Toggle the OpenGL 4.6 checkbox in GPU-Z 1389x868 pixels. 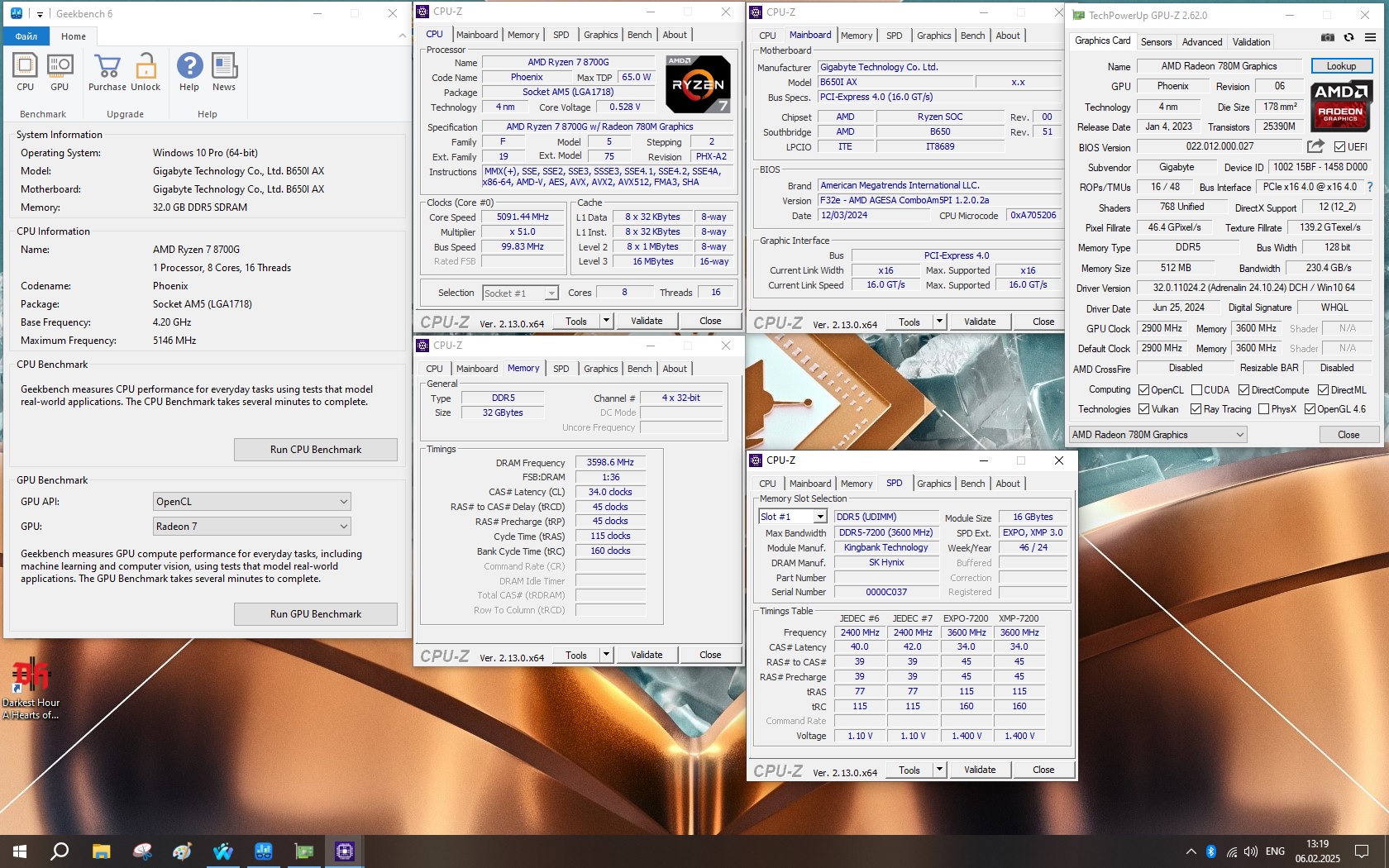1310,409
